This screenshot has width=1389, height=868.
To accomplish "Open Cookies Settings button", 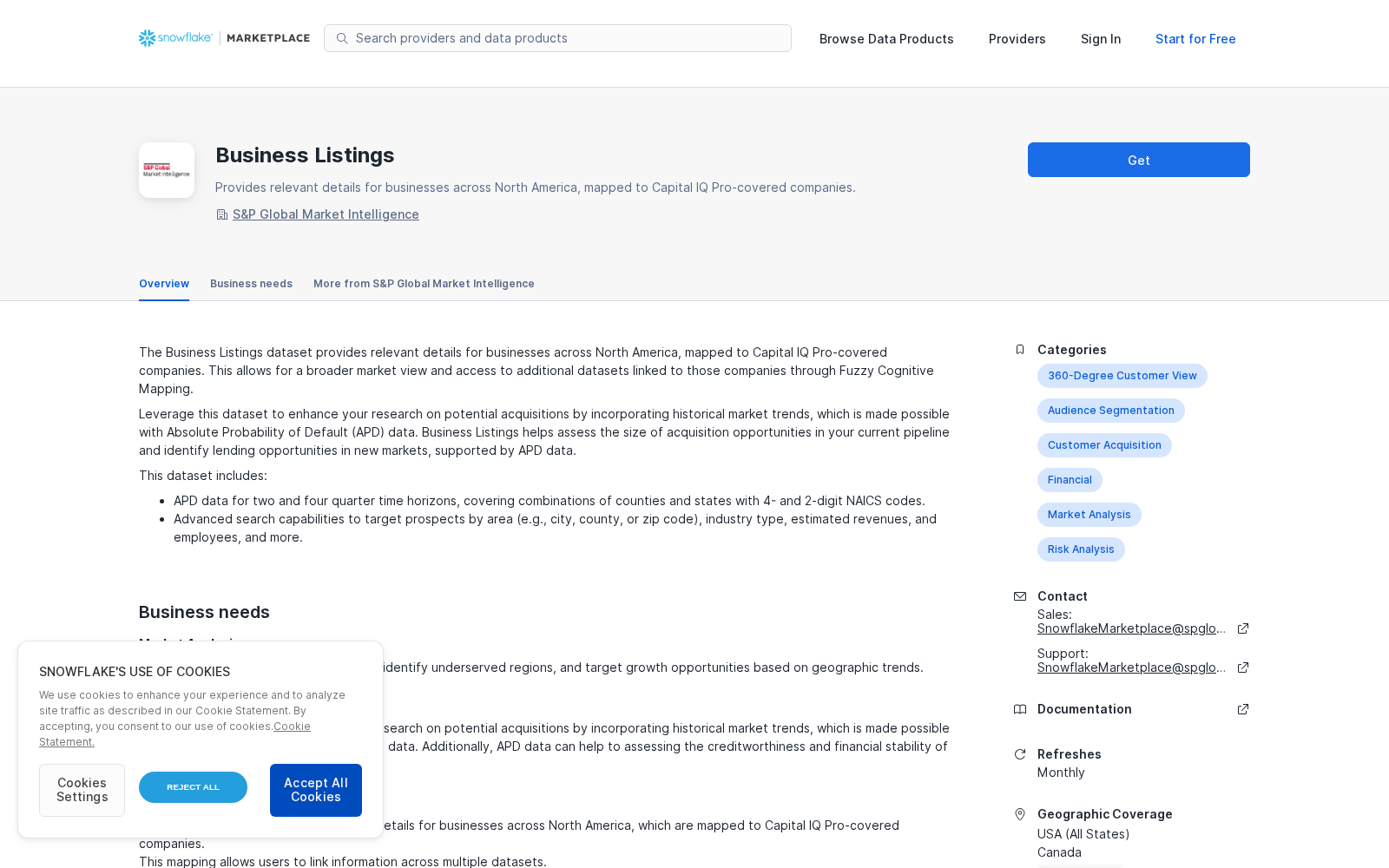I will pos(82,790).
